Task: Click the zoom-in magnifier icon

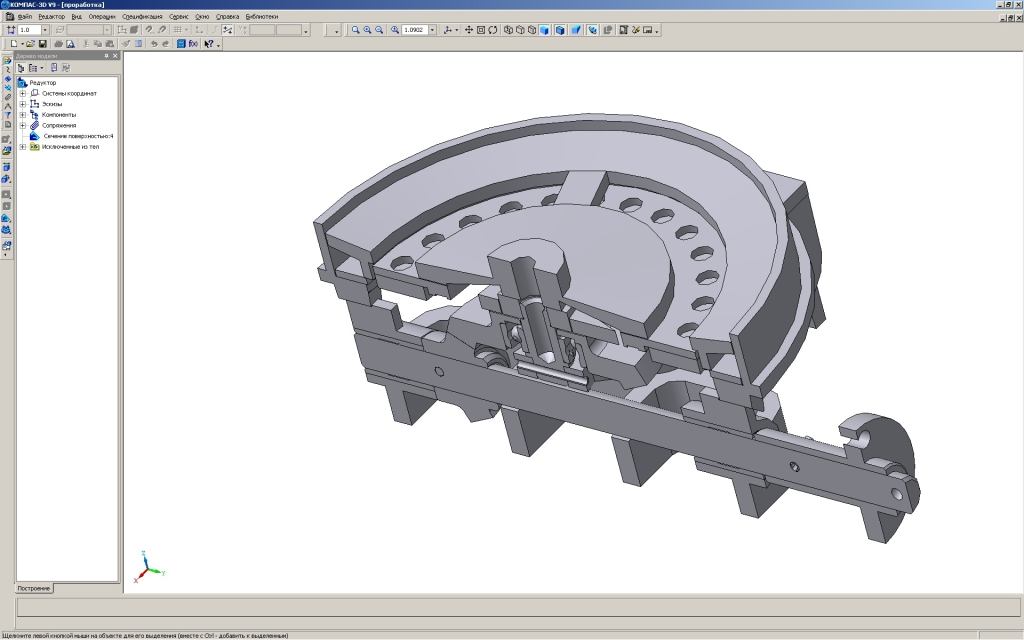Action: tap(368, 30)
